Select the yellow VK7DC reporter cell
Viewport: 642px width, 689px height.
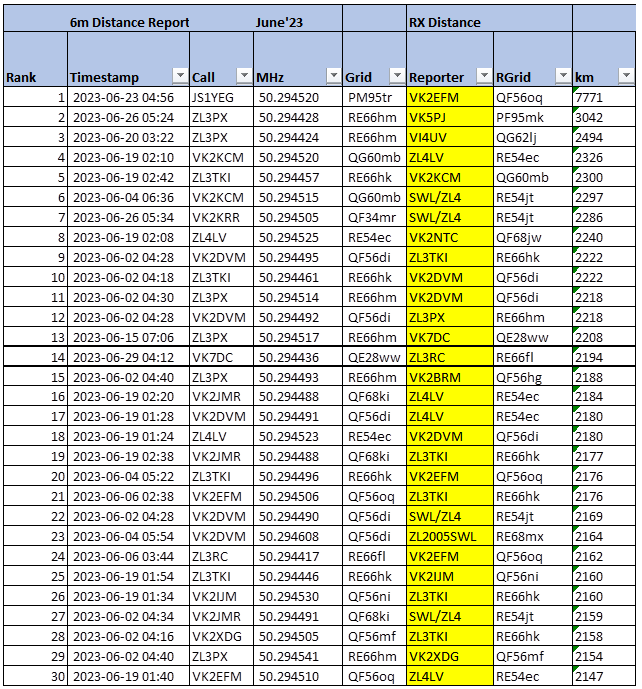[449, 337]
